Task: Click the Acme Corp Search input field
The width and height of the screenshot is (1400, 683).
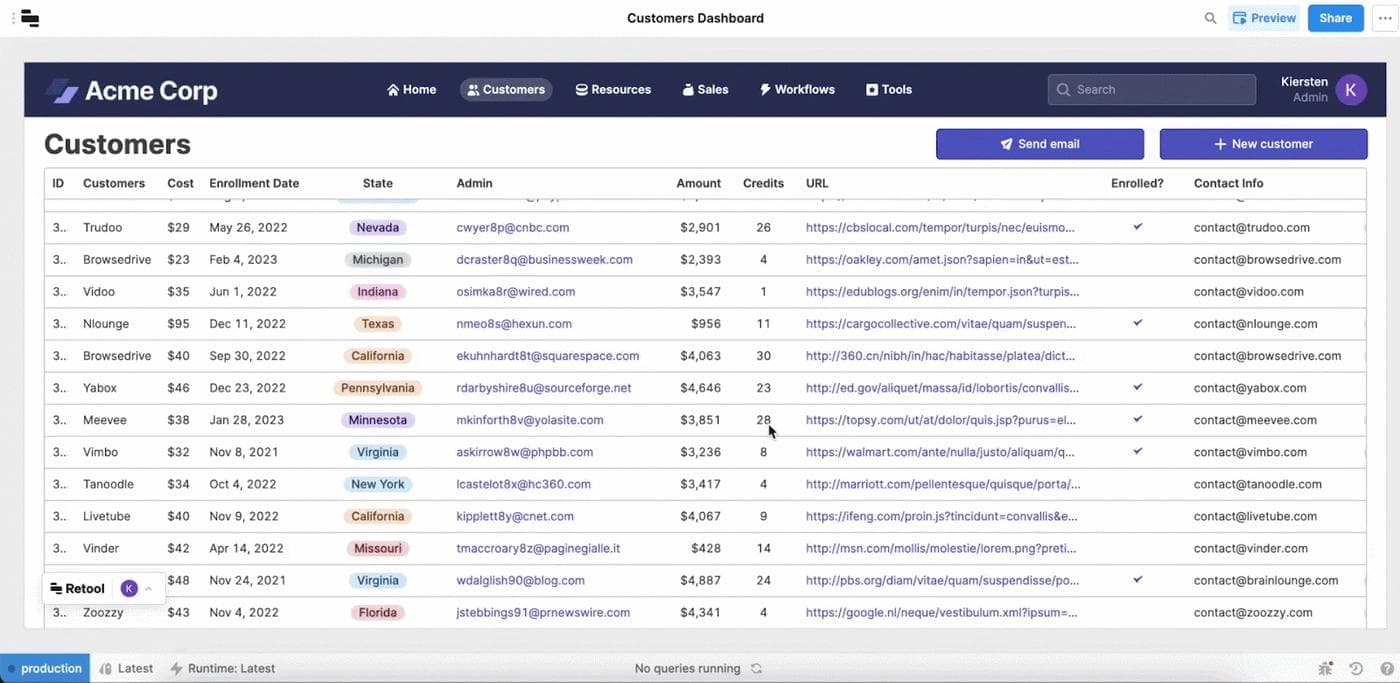Action: click(x=1151, y=90)
